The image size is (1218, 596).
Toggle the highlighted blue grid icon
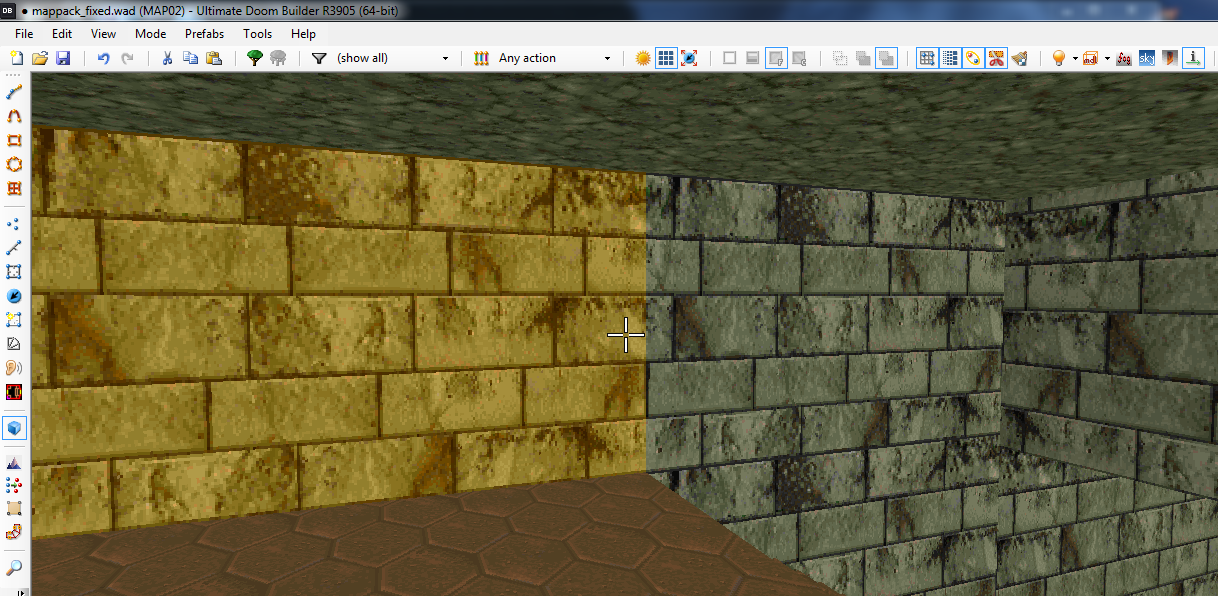tap(666, 58)
